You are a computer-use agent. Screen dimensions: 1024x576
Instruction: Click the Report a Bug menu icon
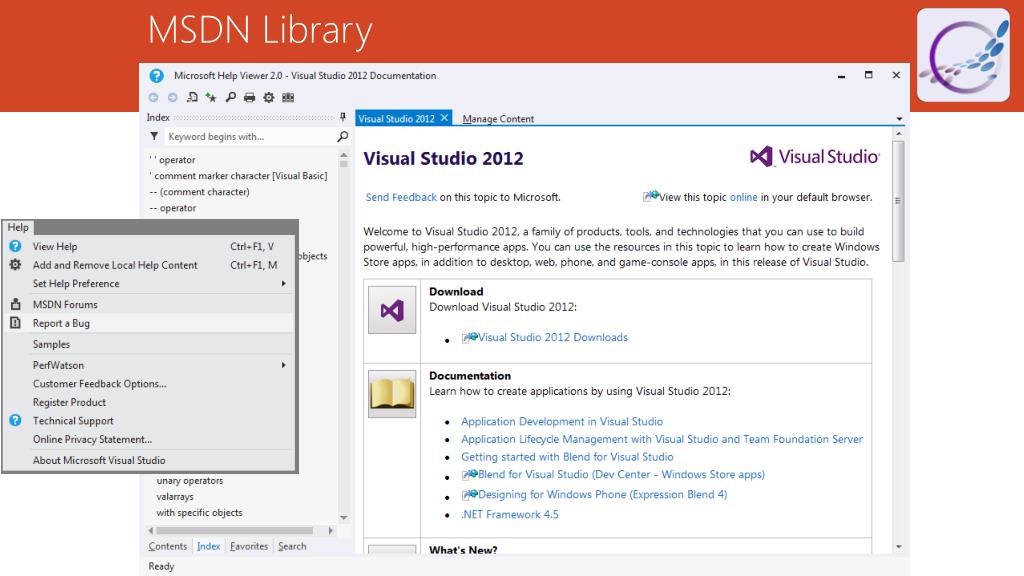coord(16,323)
